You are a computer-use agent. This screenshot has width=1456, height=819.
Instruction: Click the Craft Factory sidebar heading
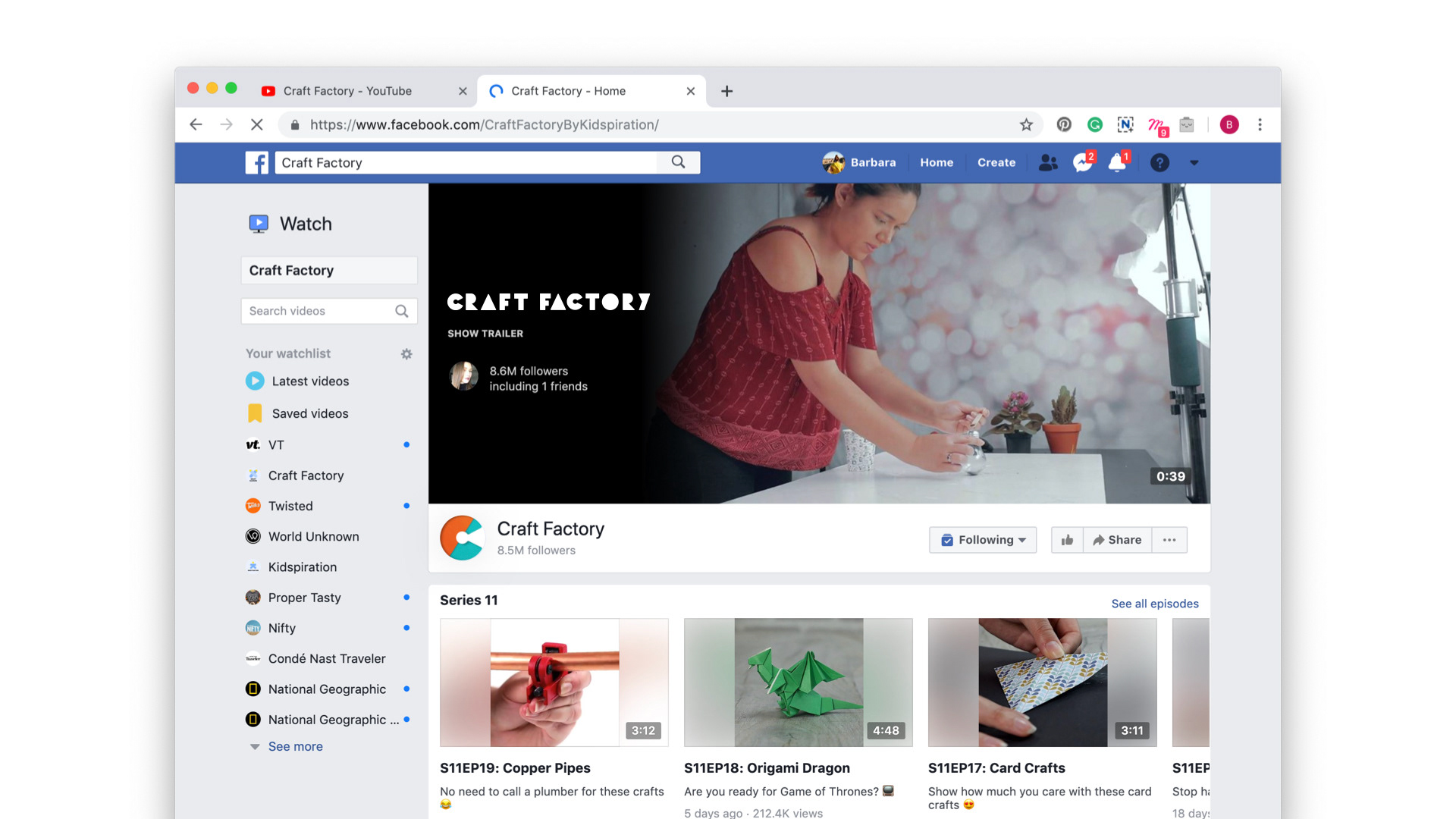click(329, 271)
